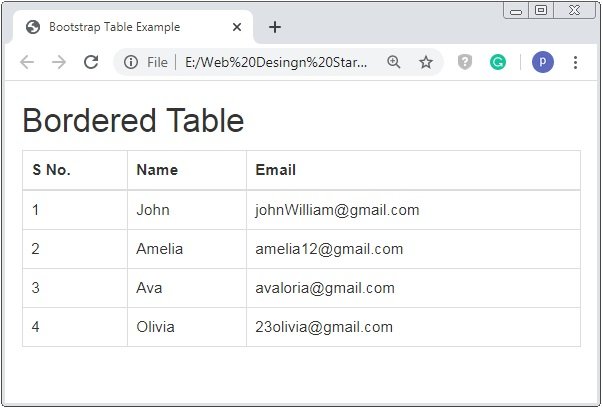
Task: Click 23olivia@gmail.com email cell
Action: [413, 327]
